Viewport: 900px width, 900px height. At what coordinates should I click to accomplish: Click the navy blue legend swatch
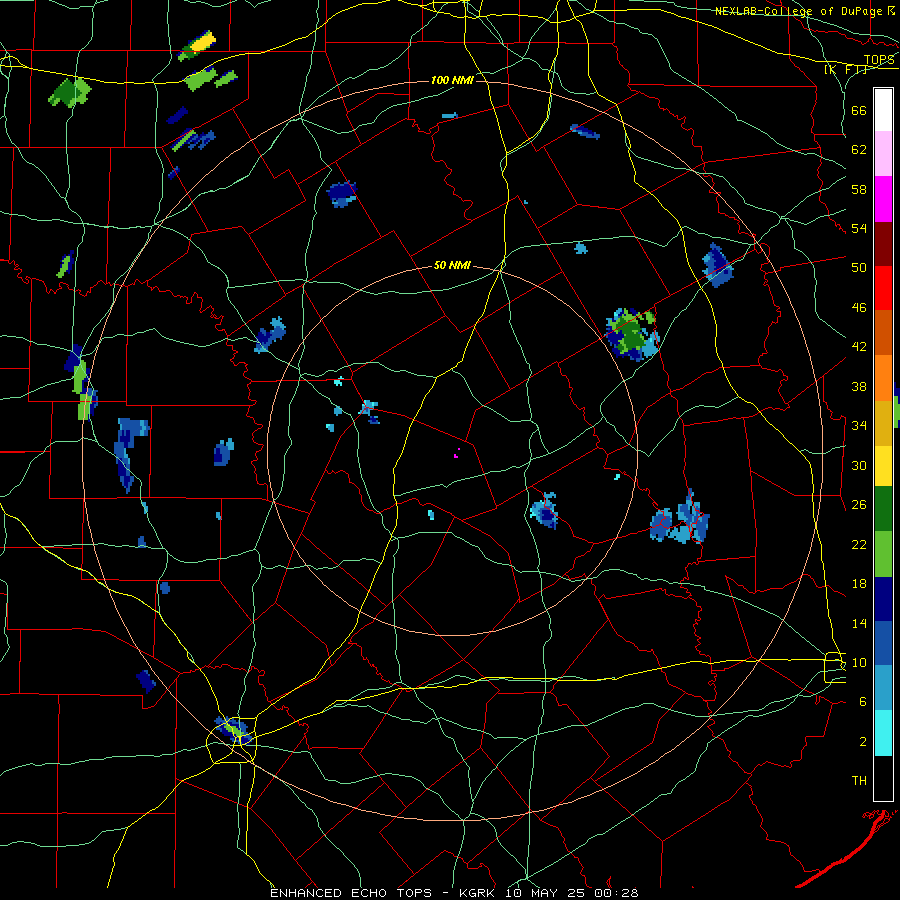pos(883,599)
